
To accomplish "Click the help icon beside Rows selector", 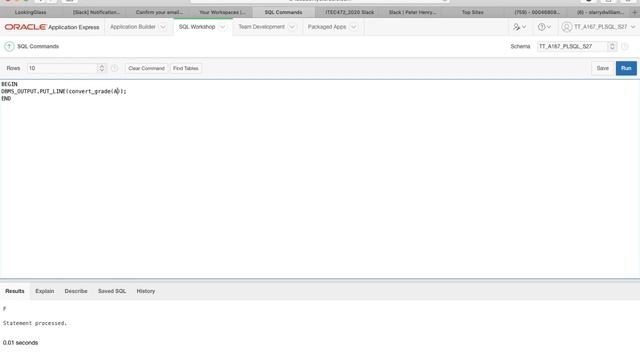I will coord(114,68).
